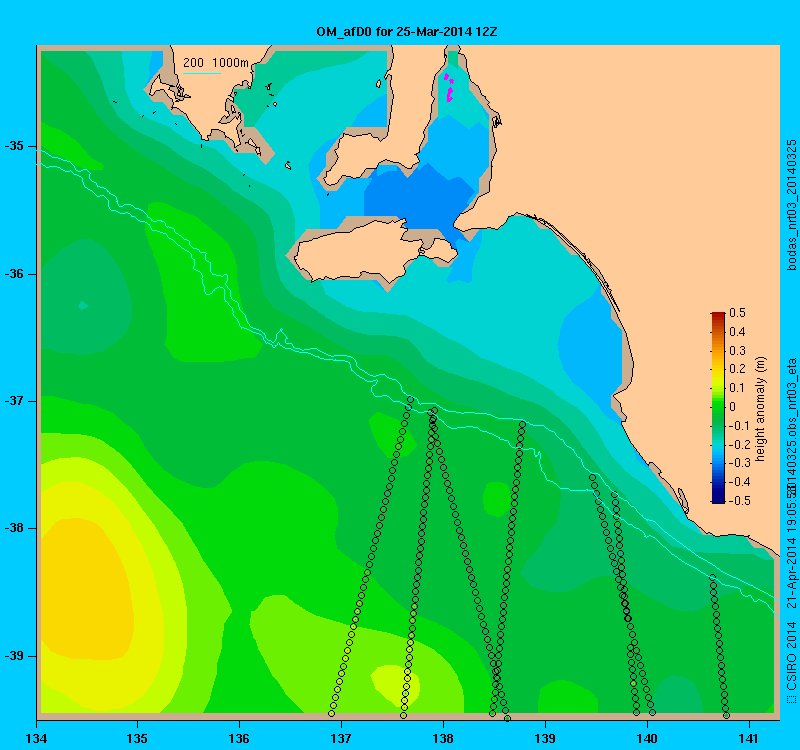
Task: Click the colorbar value 0.3
Action: pyautogui.click(x=737, y=351)
